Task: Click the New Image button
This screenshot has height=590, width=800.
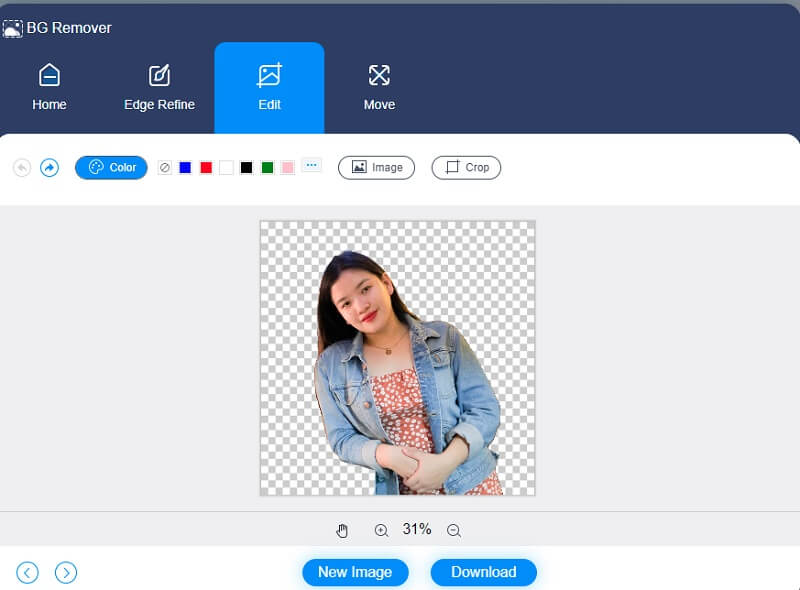Action: click(355, 572)
